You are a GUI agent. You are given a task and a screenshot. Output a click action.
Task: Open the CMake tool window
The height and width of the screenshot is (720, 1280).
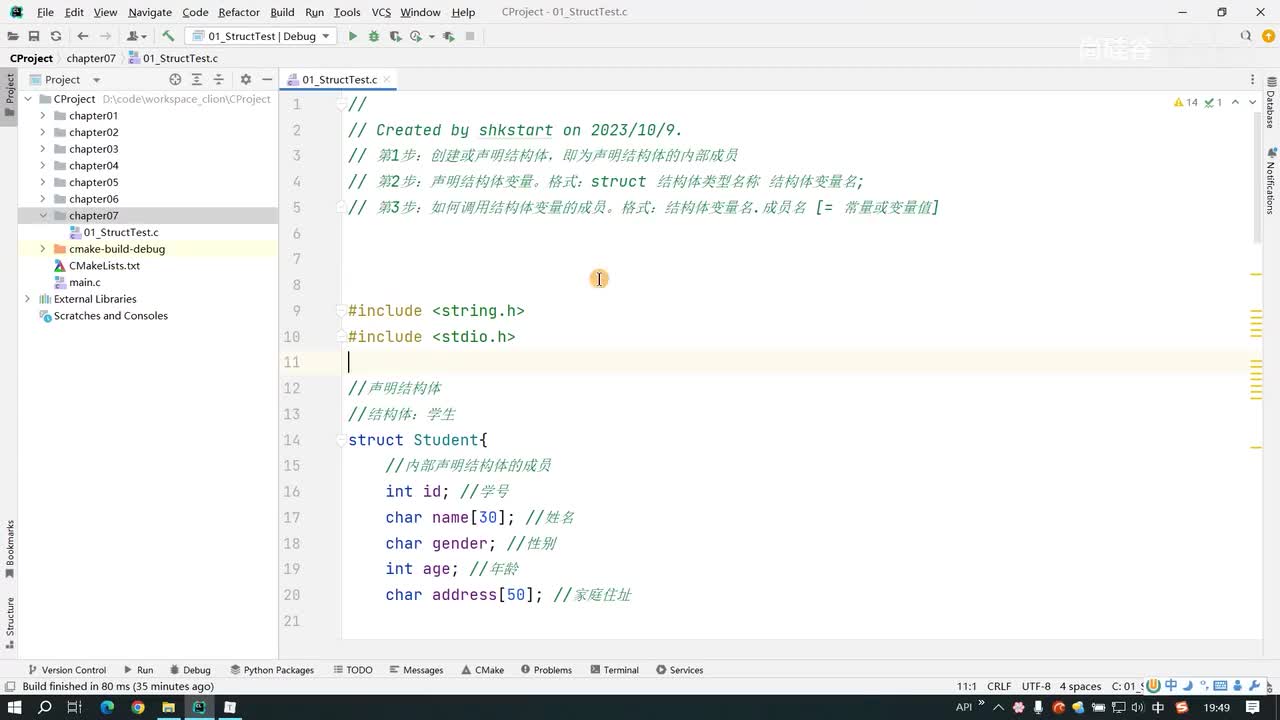tap(482, 670)
